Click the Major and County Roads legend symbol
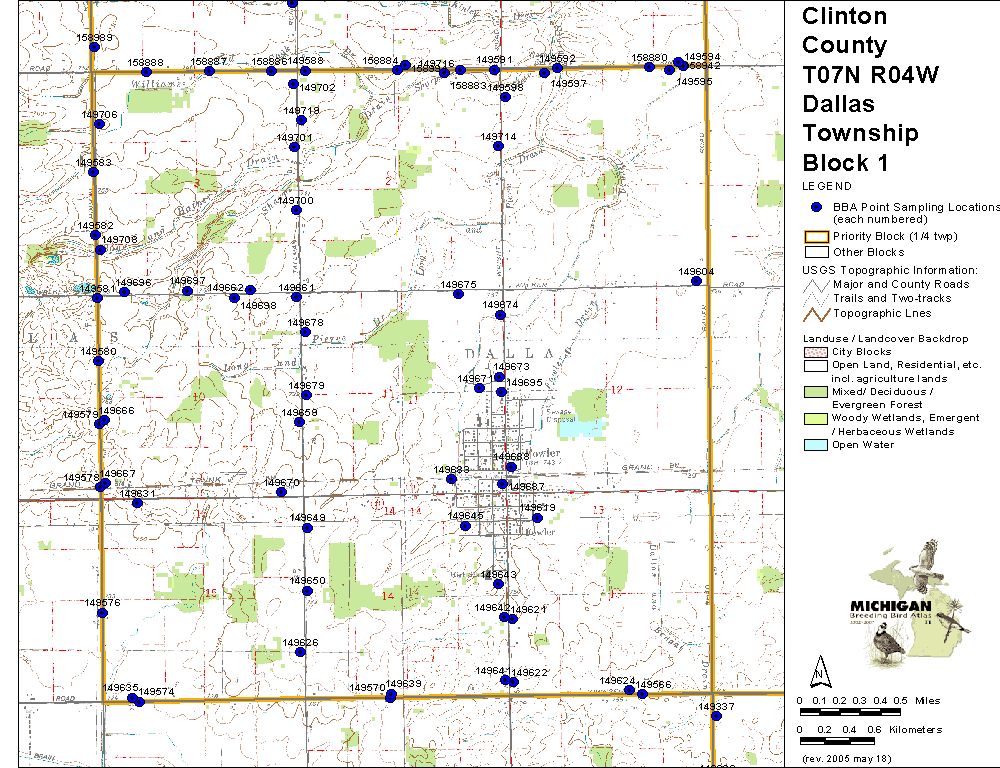The width and height of the screenshot is (1000, 768). (x=815, y=284)
